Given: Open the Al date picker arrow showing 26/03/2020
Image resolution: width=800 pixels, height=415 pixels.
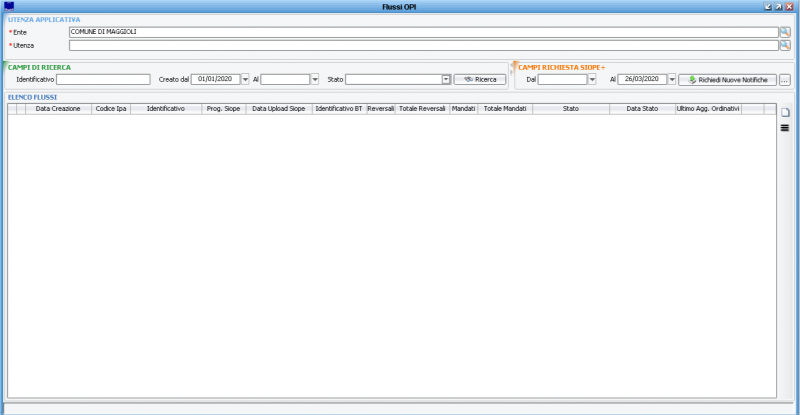Looking at the screenshot, I should [x=672, y=80].
